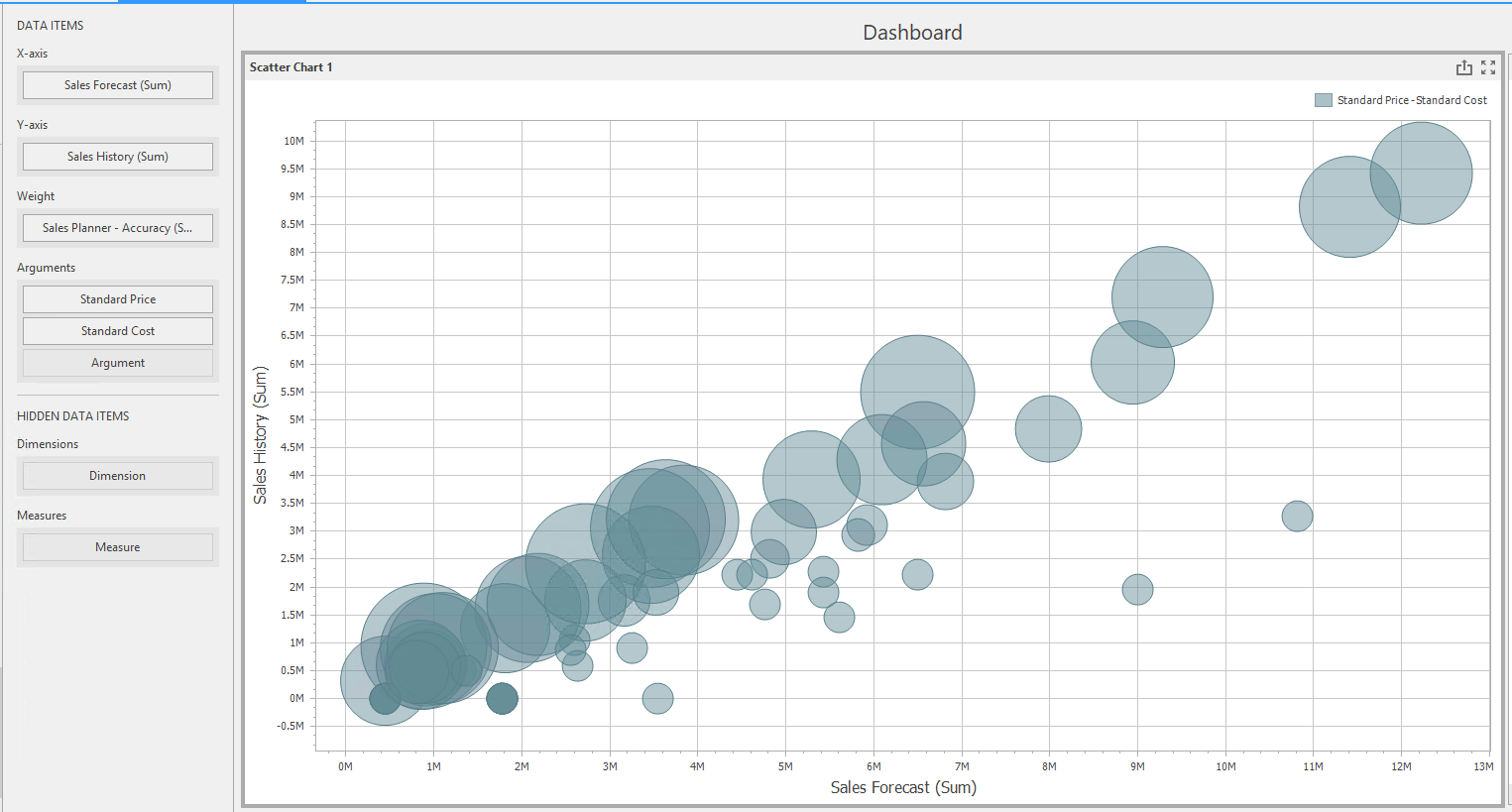Select the Standard Price argument
The height and width of the screenshot is (812, 1512).
tap(118, 299)
